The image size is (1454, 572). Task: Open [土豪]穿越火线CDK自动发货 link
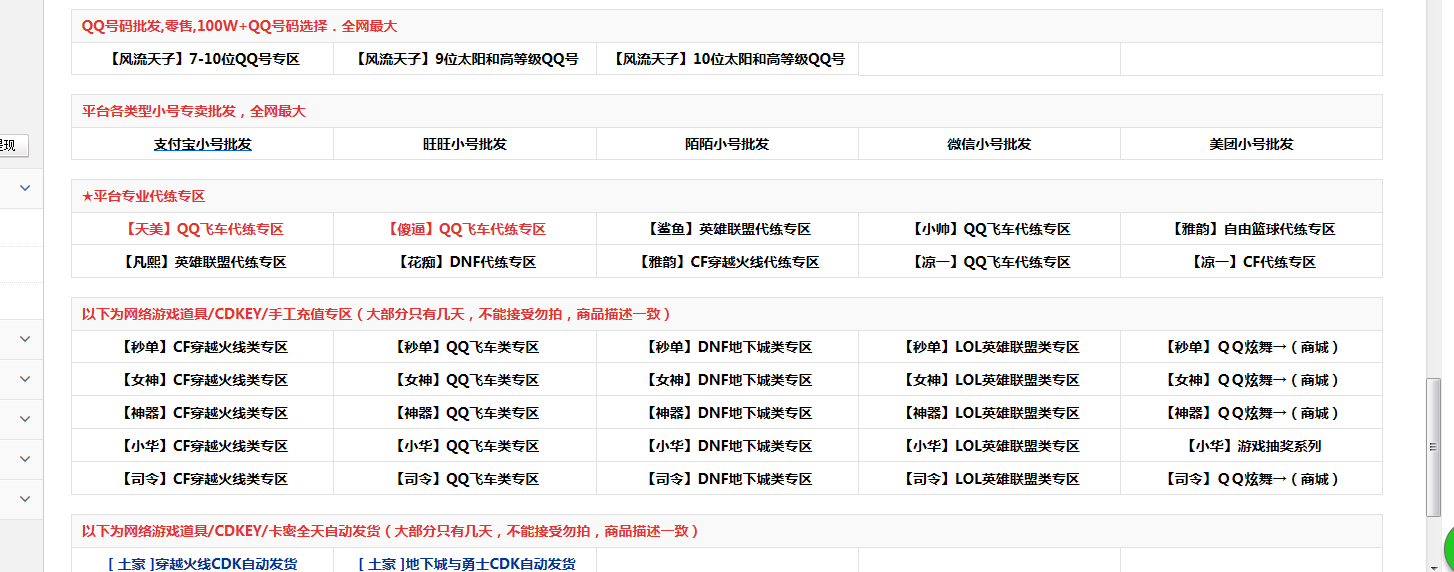coord(202,563)
